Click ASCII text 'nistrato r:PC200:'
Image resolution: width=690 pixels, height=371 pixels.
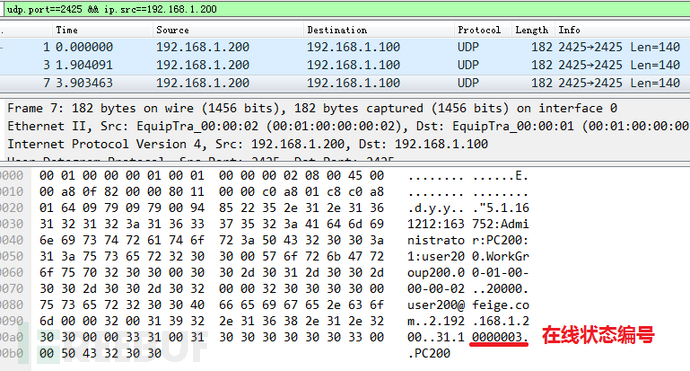pyautogui.click(x=468, y=240)
